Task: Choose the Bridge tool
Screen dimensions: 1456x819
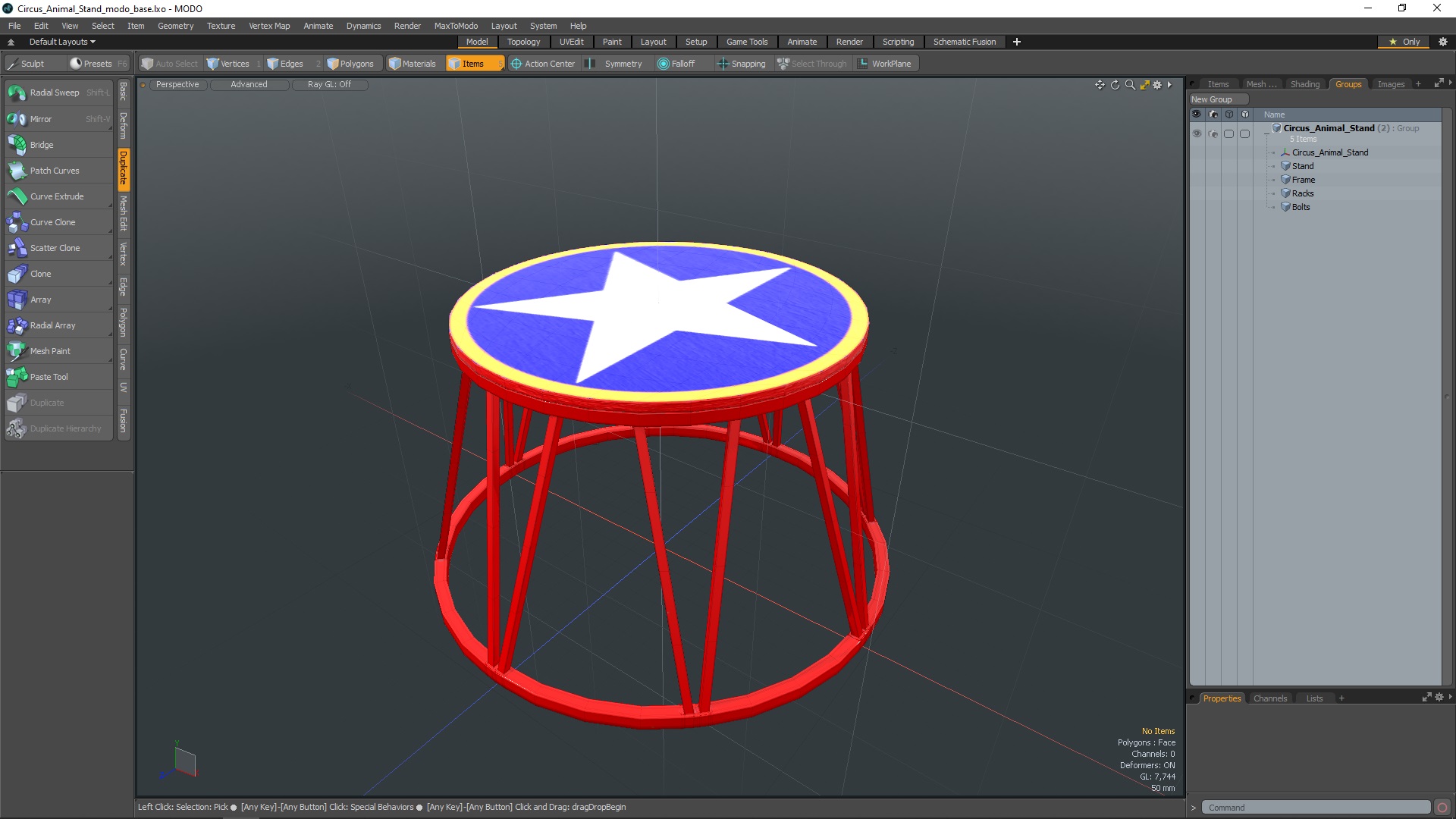Action: (x=42, y=145)
